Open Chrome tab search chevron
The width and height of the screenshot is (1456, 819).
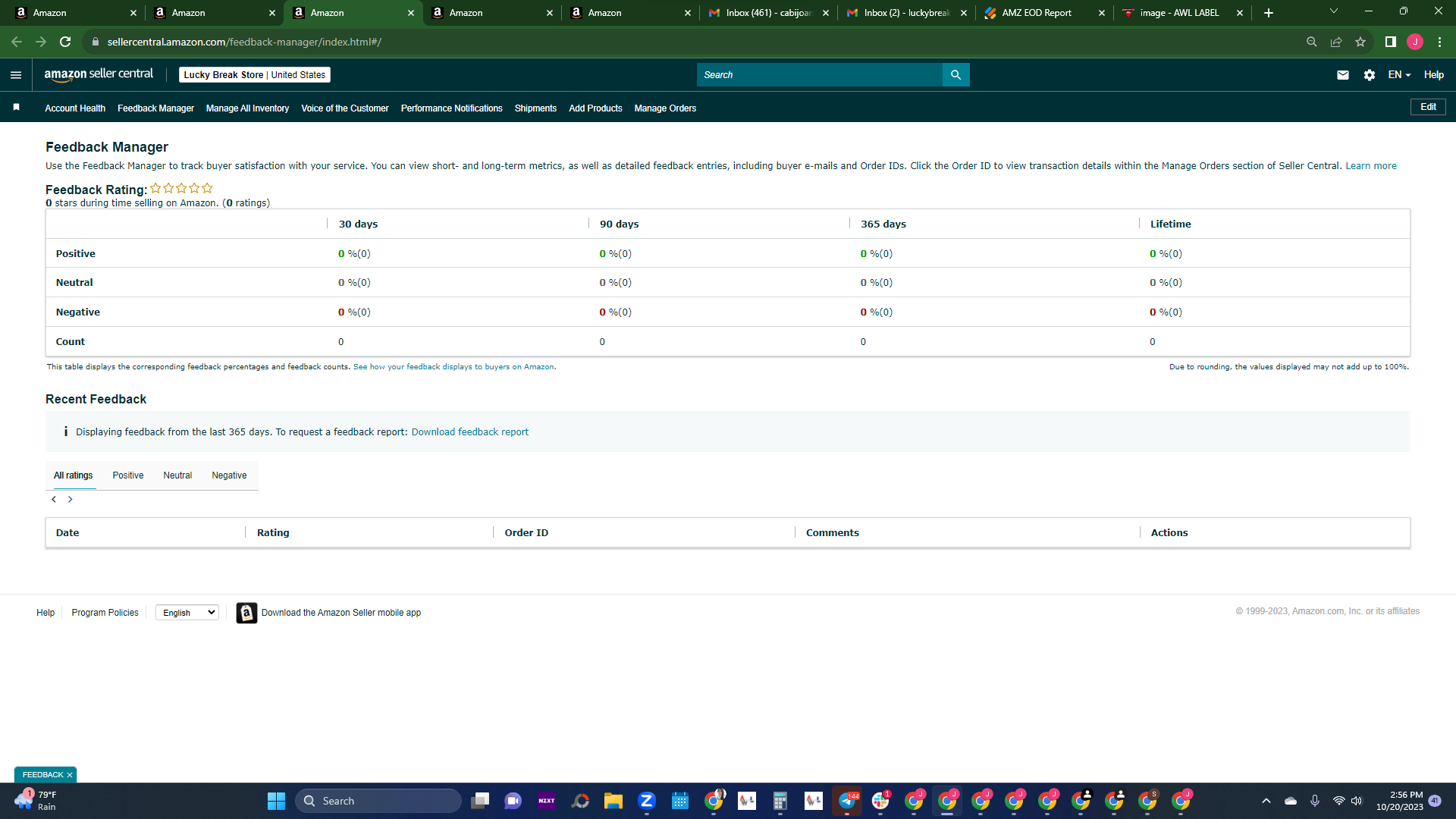click(1334, 11)
